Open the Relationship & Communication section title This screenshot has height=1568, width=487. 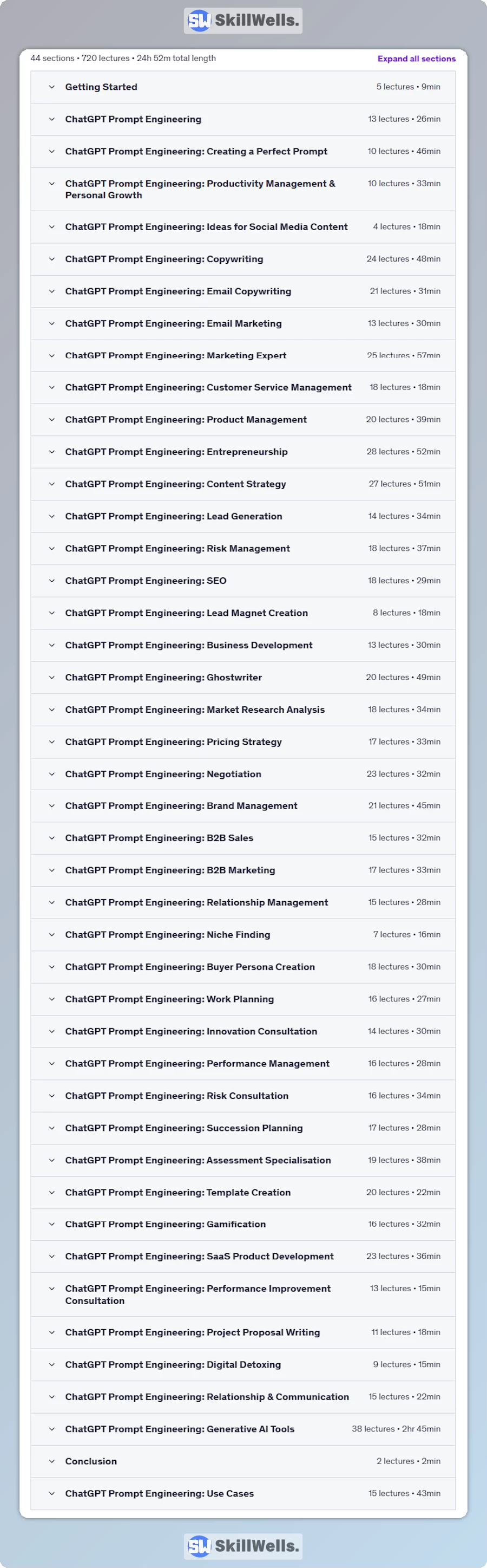tap(207, 1397)
